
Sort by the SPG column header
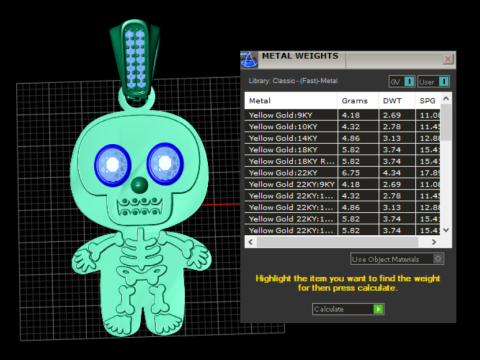[428, 101]
